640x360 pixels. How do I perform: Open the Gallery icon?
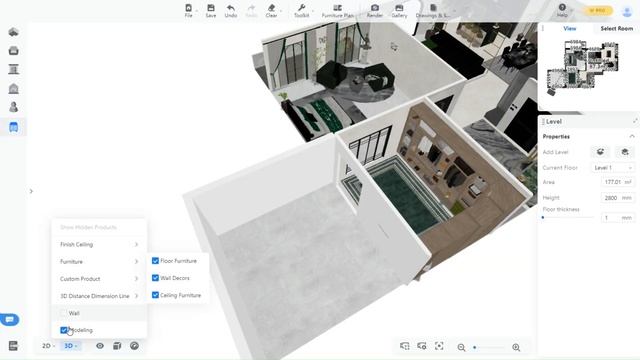(399, 8)
